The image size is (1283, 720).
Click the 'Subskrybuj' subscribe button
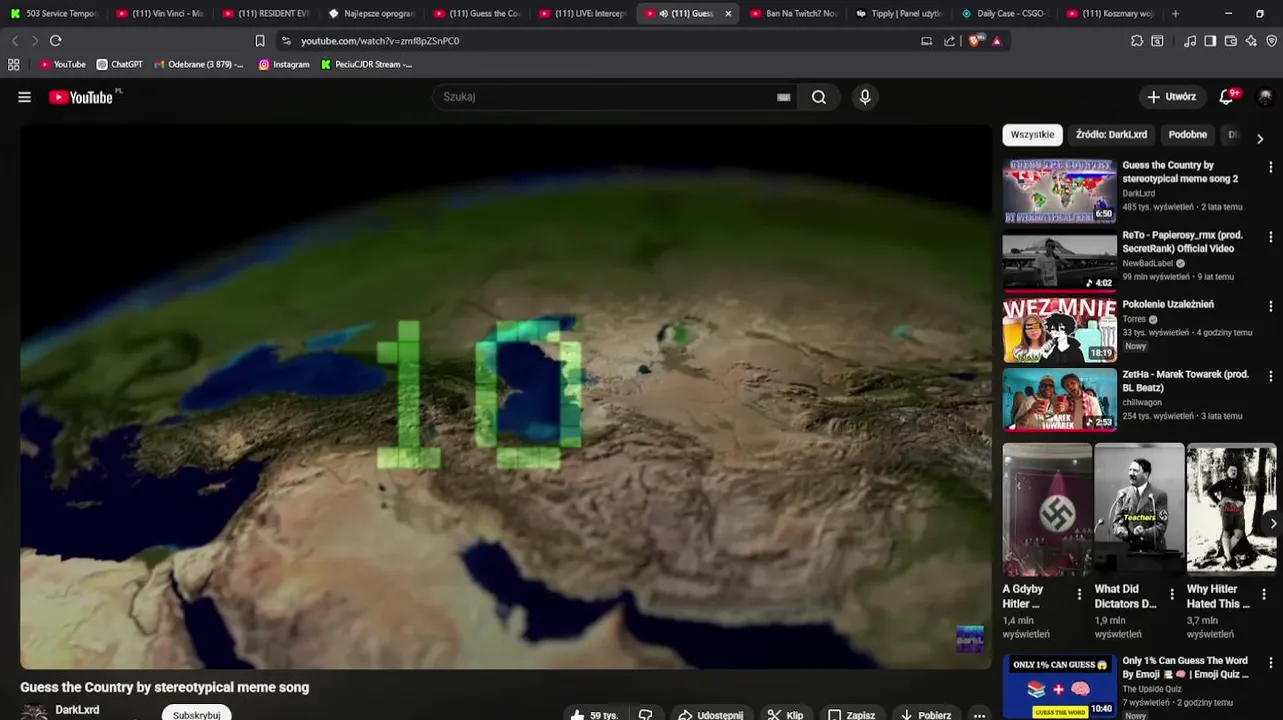(196, 714)
